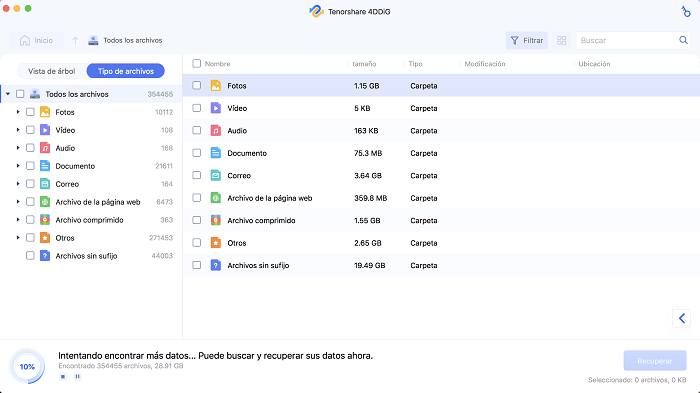Check the Otros row checkbox in list
The height and width of the screenshot is (393, 700).
pos(196,242)
